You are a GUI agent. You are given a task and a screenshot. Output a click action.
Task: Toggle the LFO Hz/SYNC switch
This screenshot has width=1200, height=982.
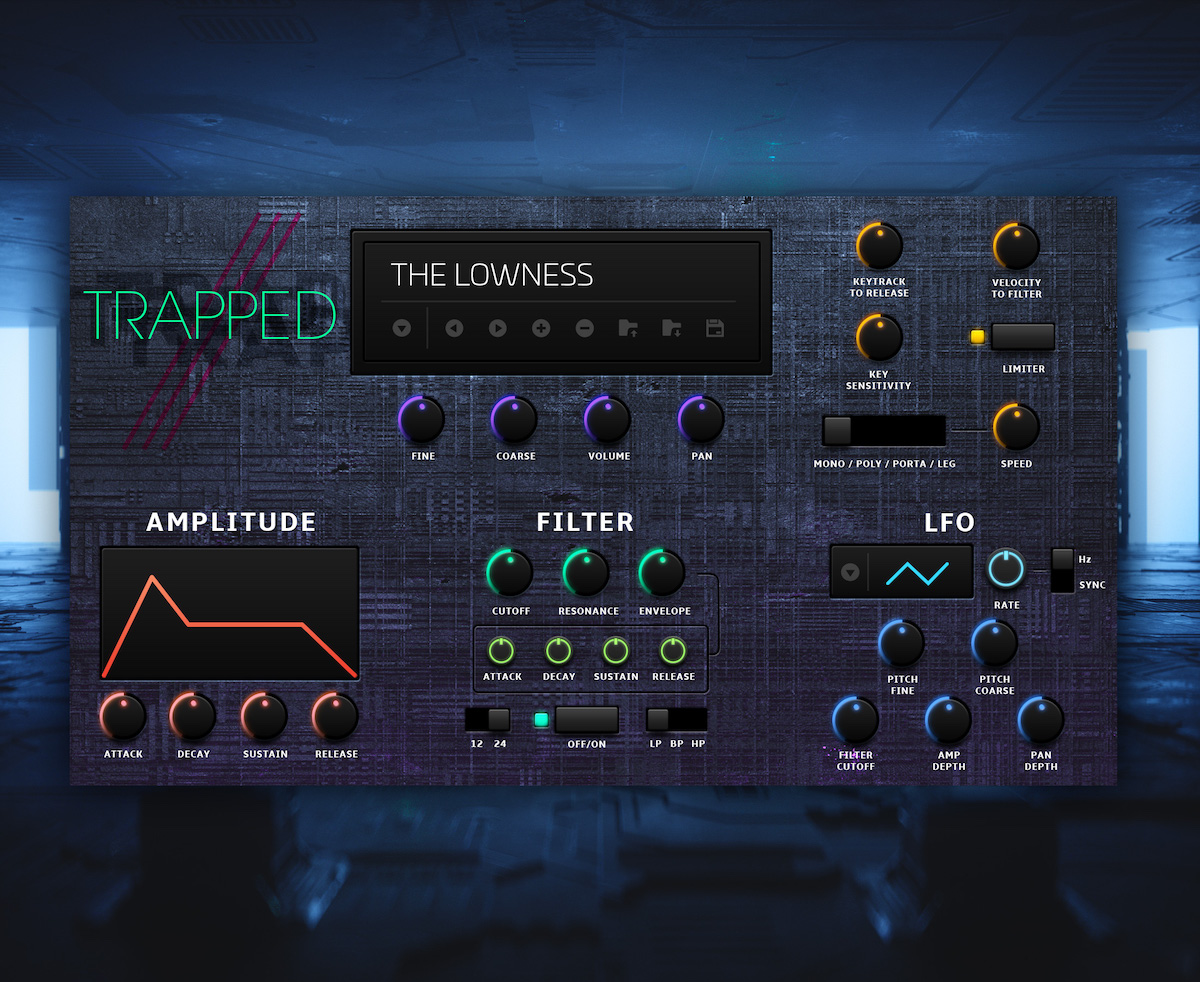click(x=1062, y=570)
